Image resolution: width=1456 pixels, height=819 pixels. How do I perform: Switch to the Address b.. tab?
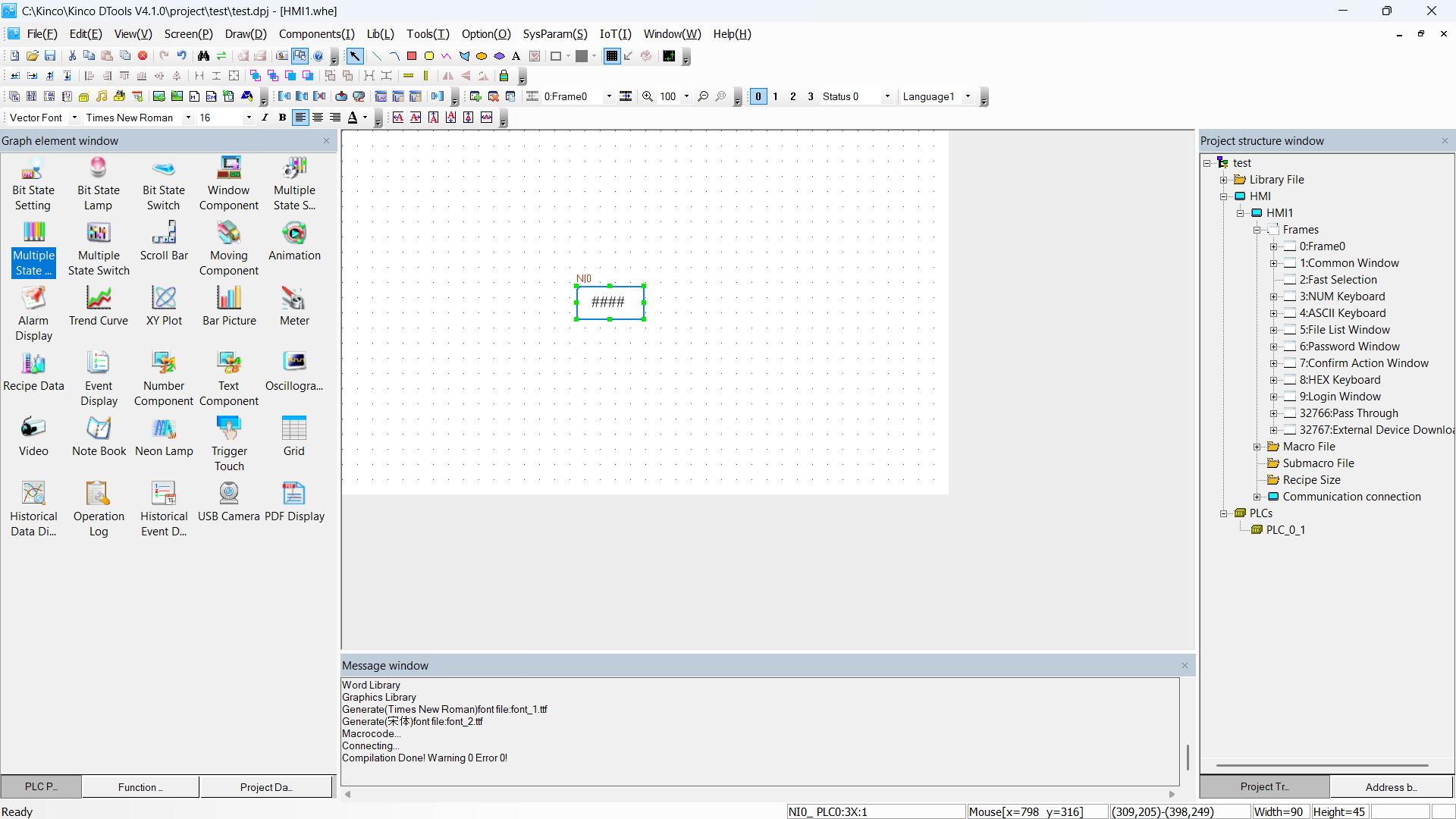(x=1391, y=787)
